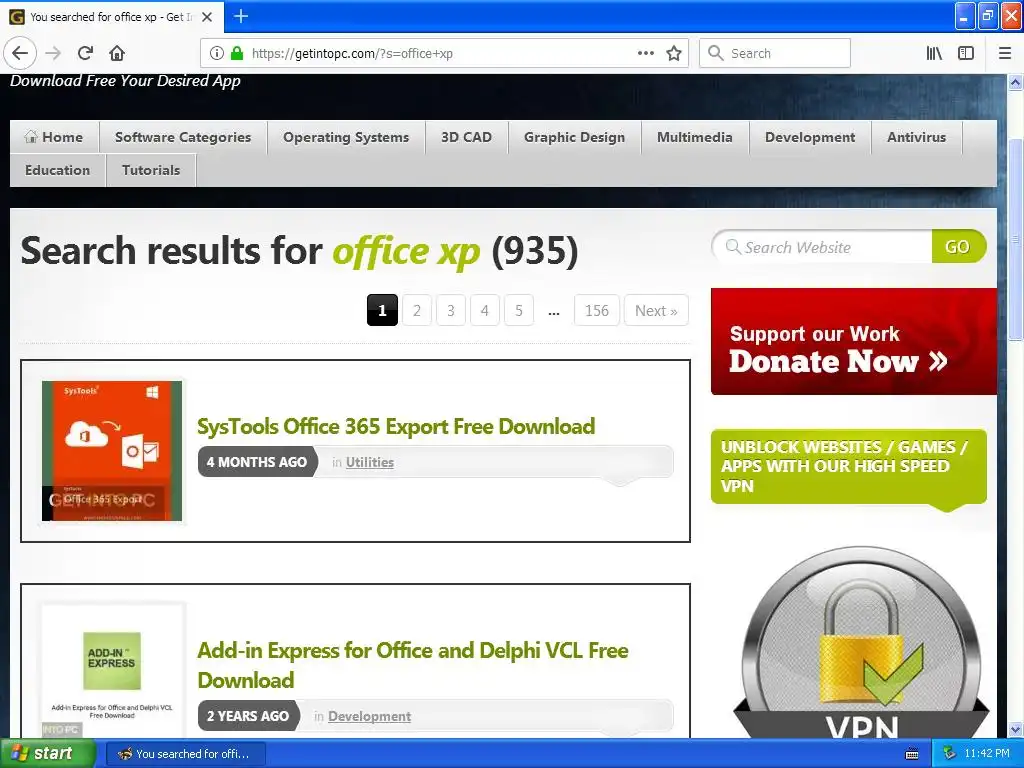Screen dimensions: 1024x768
Task: Open the 3D CAD menu item
Action: click(x=466, y=137)
